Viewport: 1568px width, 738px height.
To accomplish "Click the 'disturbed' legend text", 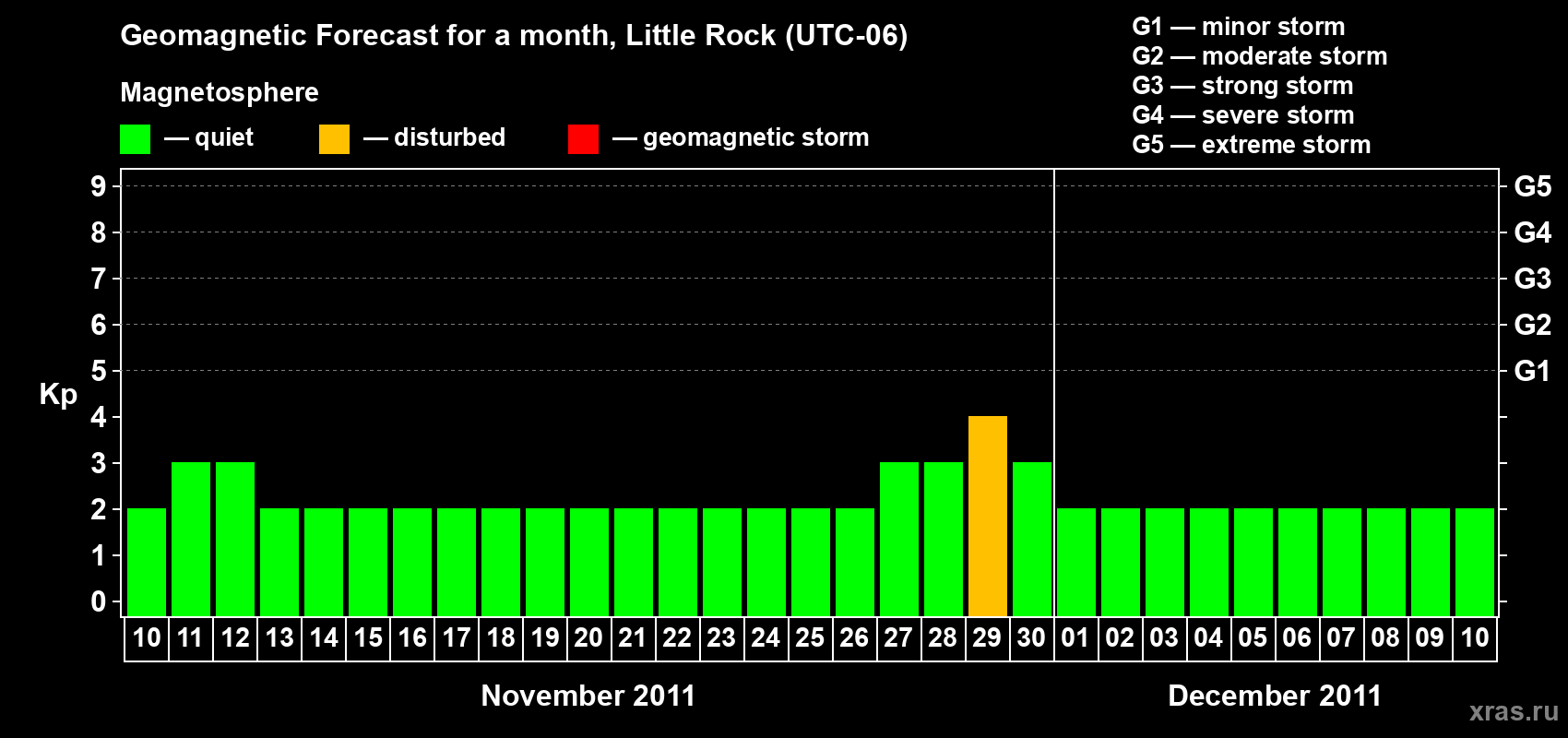I will (449, 137).
